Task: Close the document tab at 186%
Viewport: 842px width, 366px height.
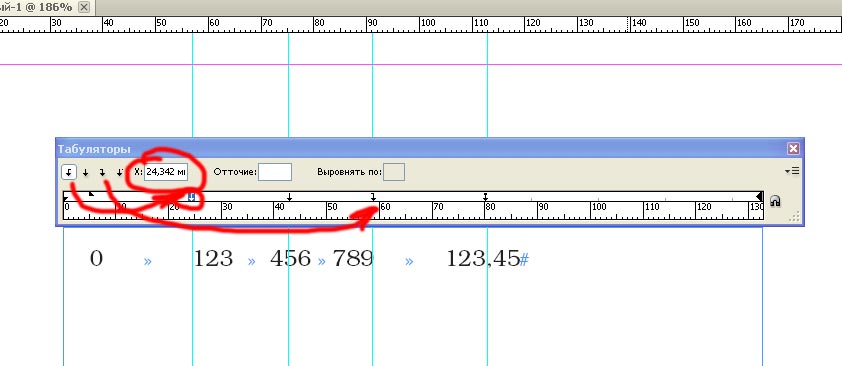Action: (84, 7)
